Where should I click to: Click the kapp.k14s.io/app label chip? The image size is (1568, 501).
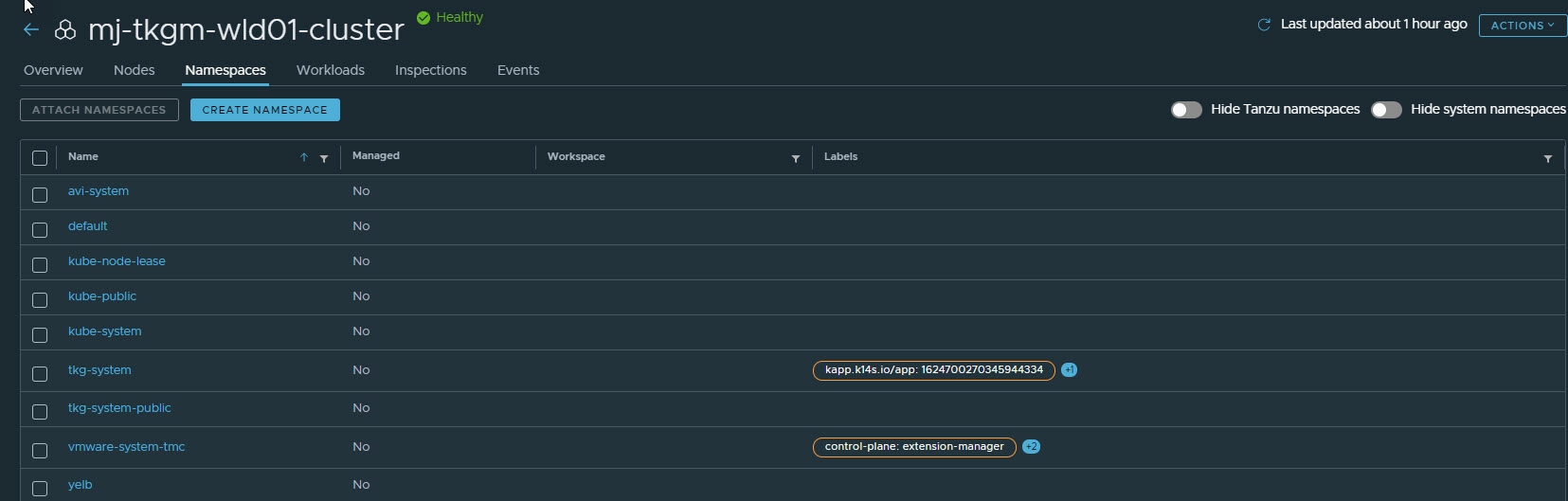(933, 370)
